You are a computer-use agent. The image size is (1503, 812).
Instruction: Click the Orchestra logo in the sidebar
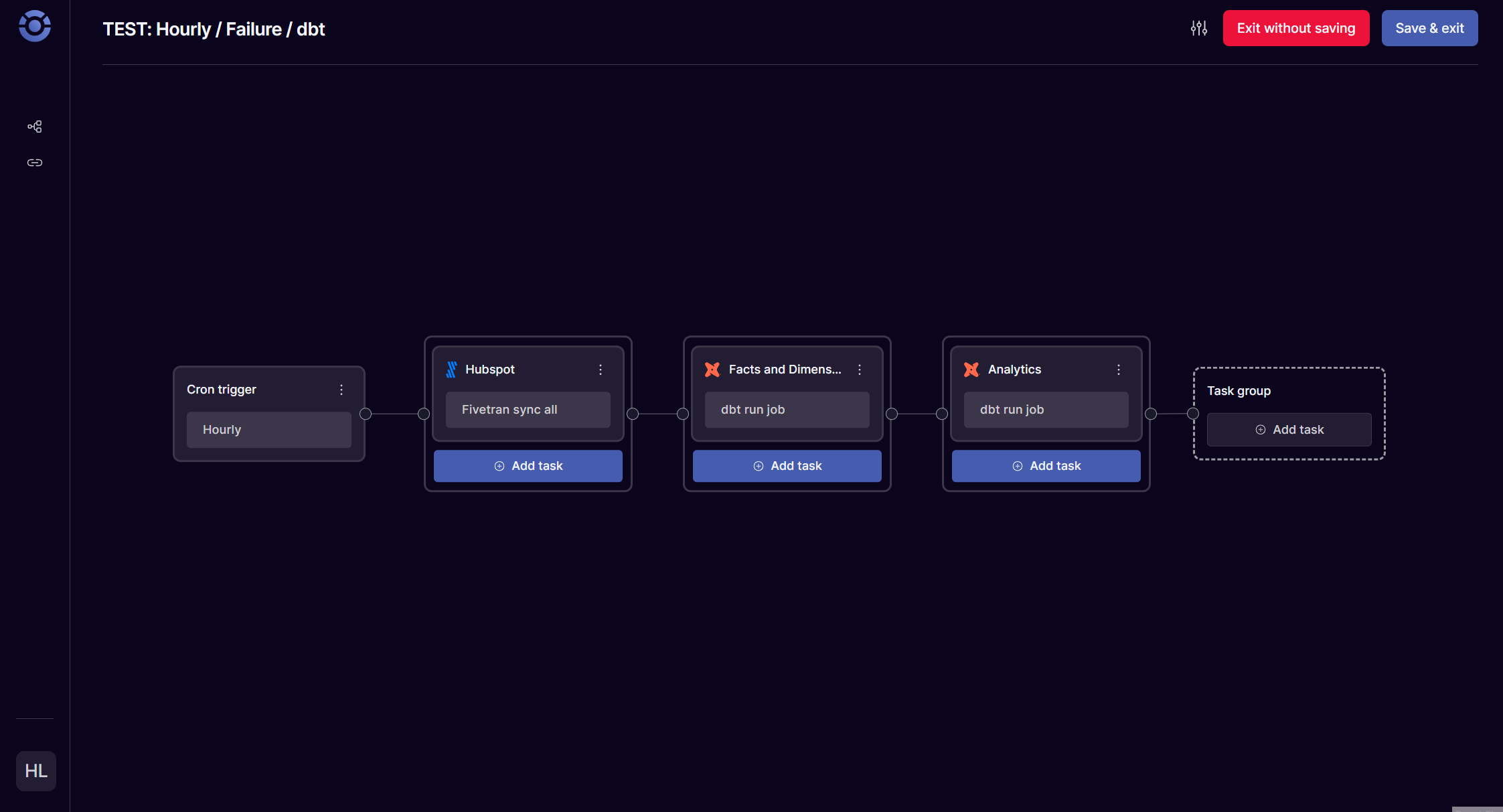coord(33,26)
